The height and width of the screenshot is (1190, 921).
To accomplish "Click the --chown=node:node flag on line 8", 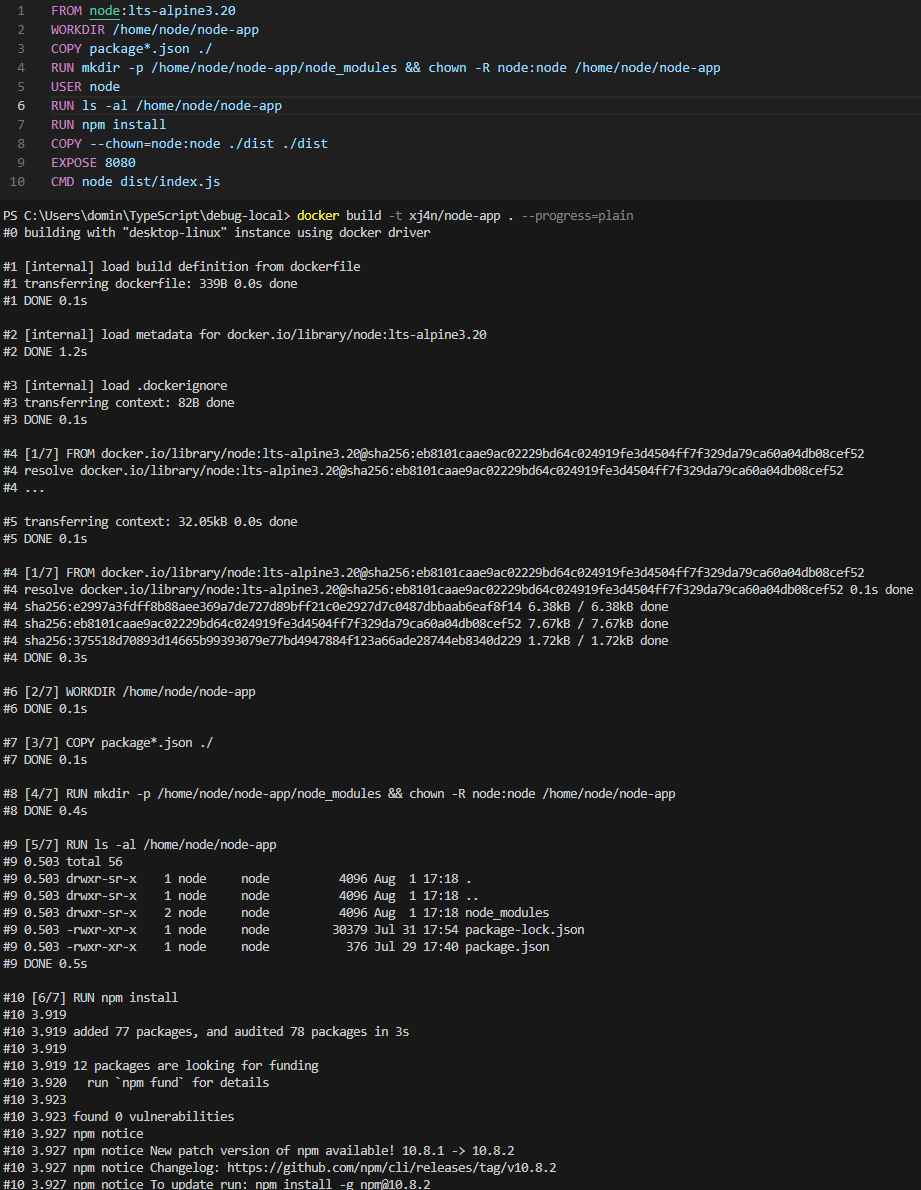I will [154, 144].
